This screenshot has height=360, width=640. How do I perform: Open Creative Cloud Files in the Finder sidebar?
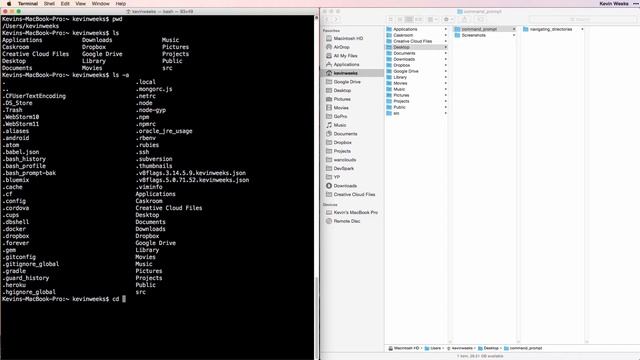pyautogui.click(x=351, y=195)
